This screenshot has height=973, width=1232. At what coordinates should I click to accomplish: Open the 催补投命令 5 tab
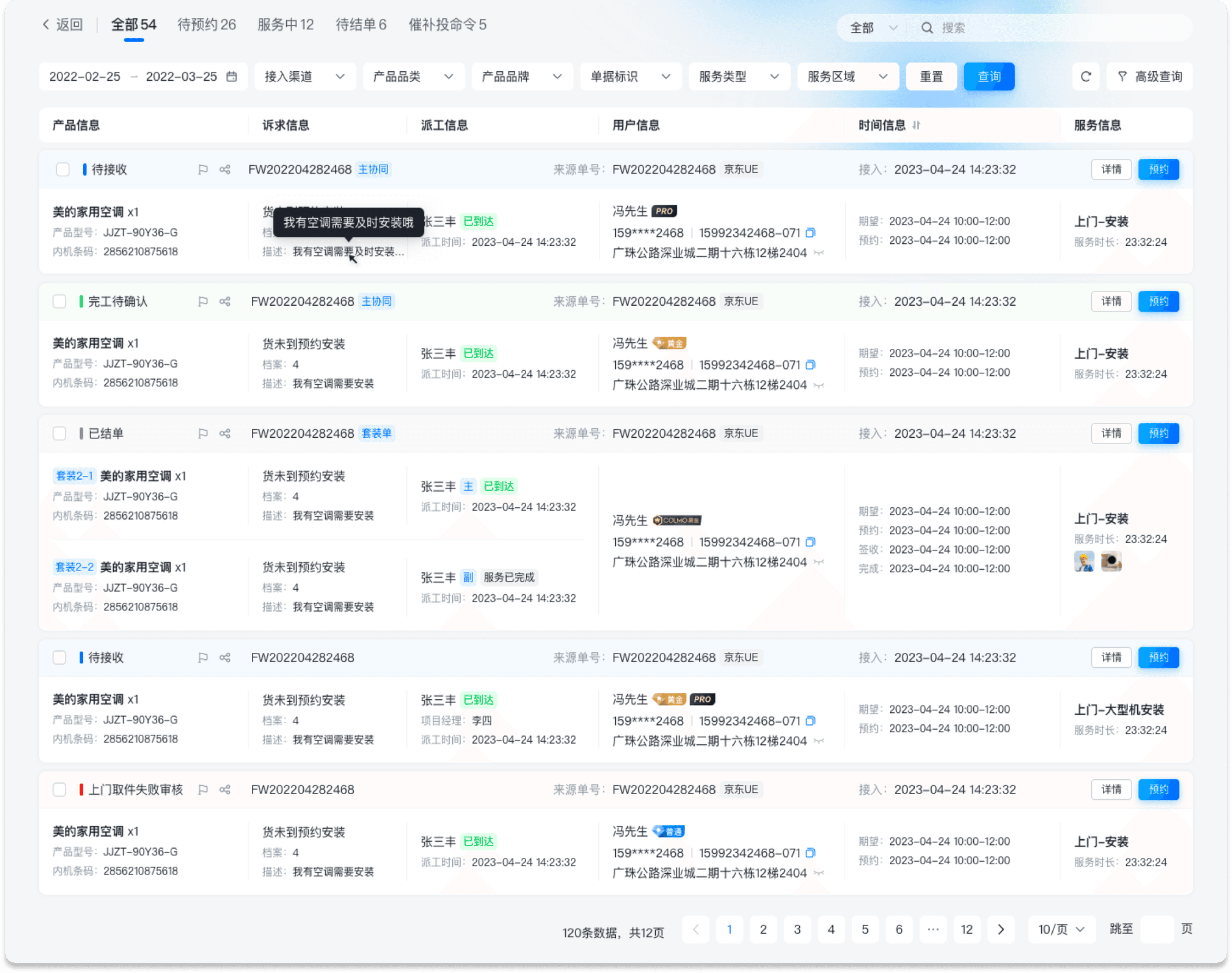[447, 25]
